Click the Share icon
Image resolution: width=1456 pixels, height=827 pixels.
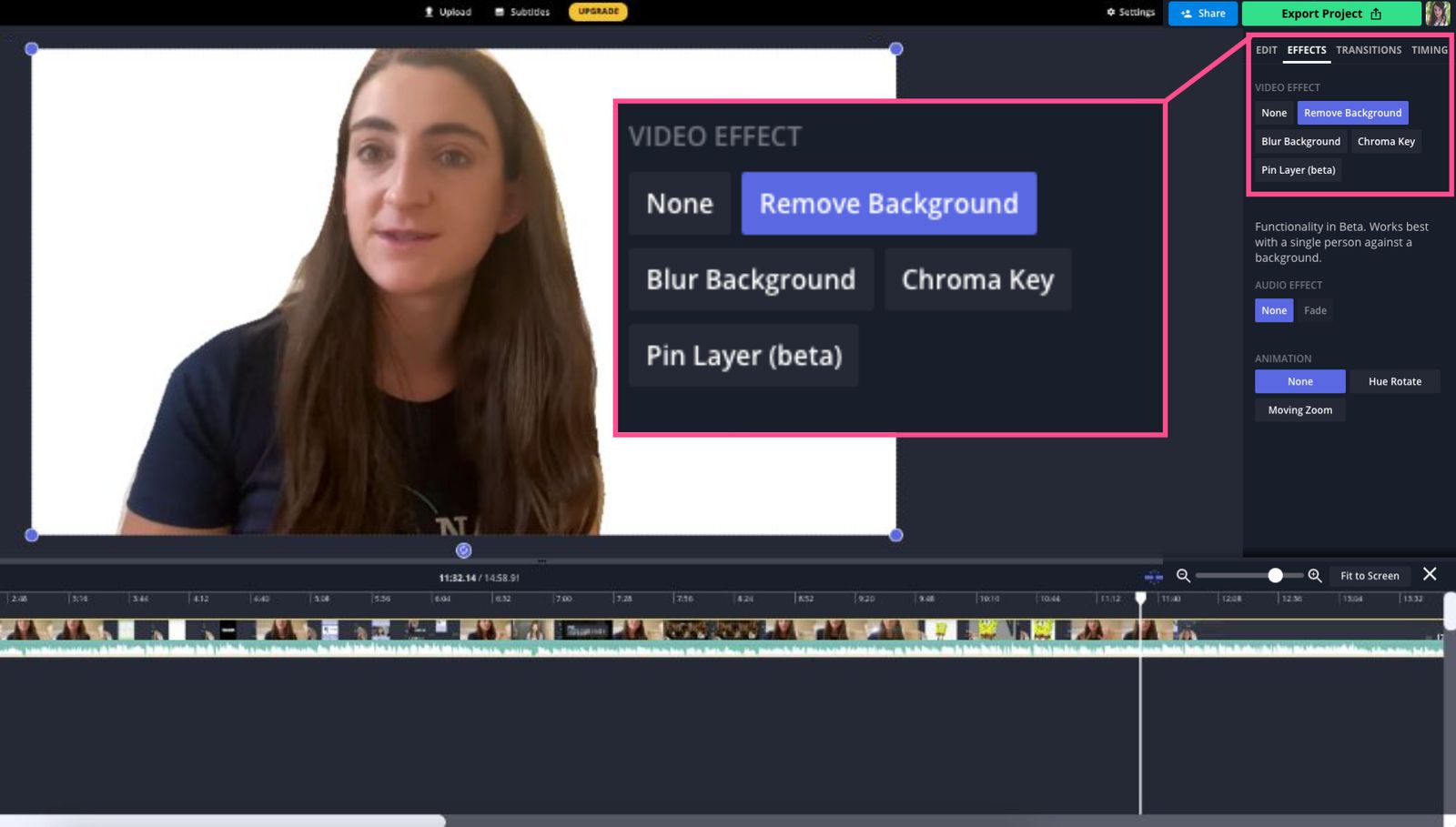click(1186, 13)
